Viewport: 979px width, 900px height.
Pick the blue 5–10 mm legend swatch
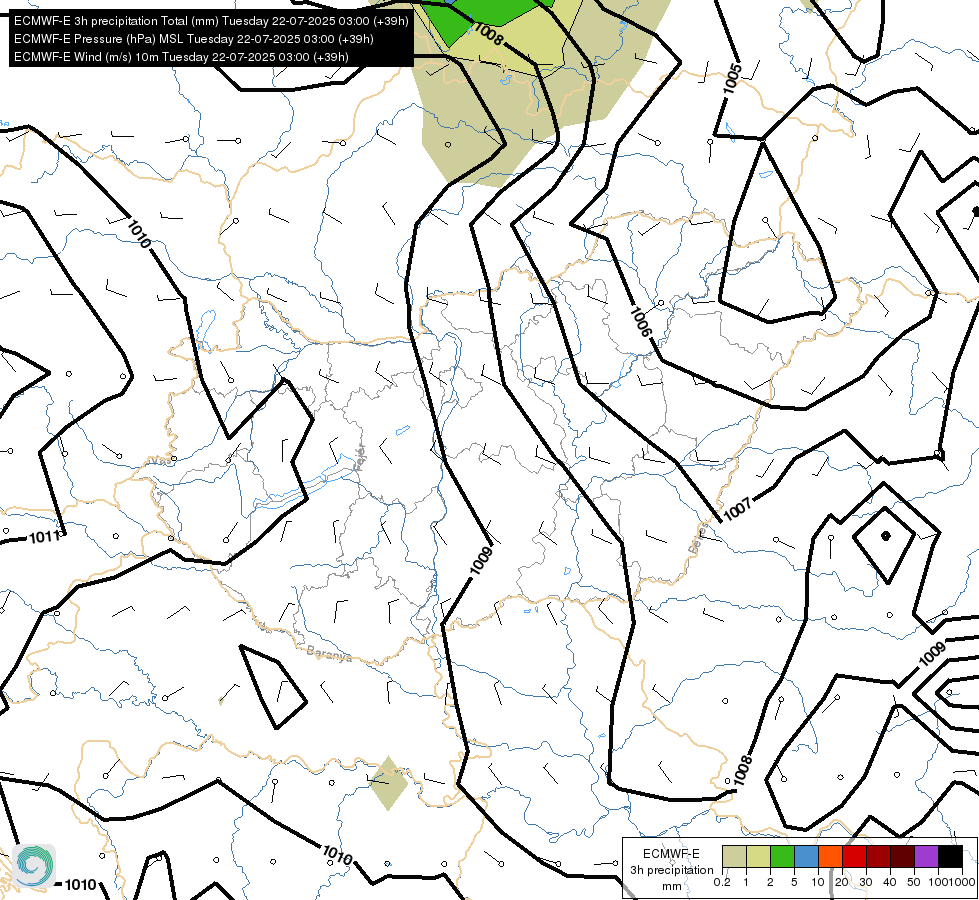click(806, 856)
